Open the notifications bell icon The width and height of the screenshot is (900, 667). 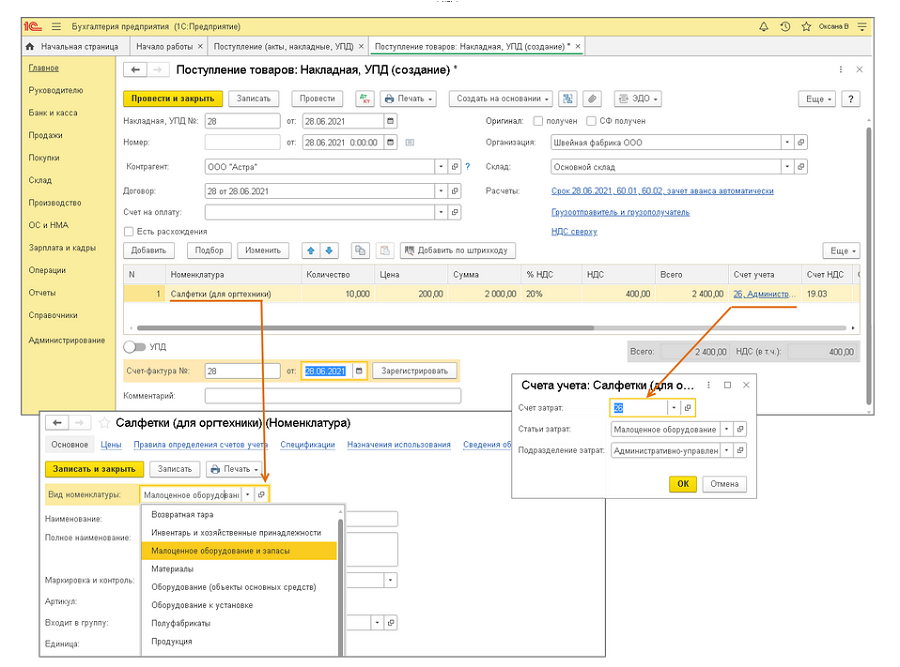point(764,26)
